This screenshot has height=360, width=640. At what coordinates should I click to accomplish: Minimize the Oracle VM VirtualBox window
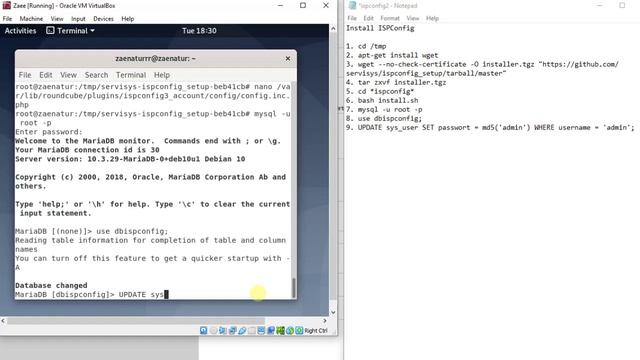[280, 6]
